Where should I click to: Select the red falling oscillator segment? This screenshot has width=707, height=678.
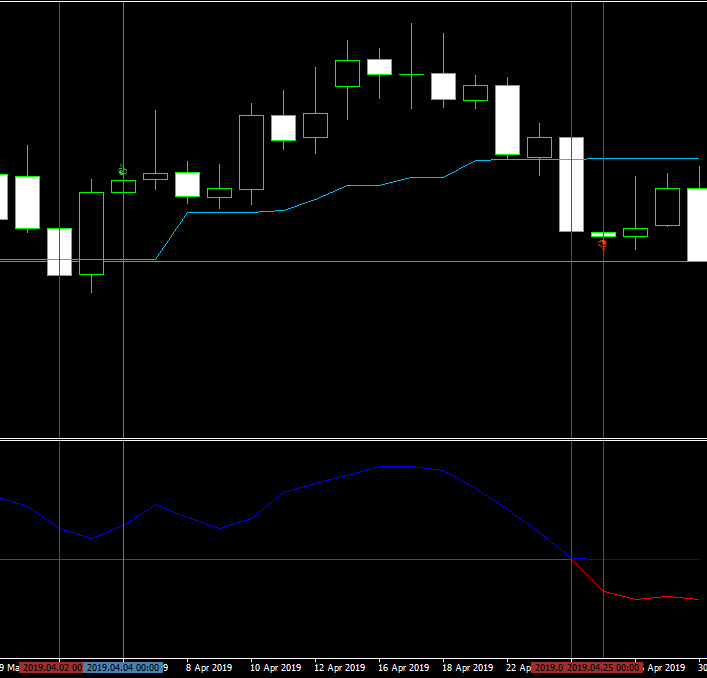click(x=588, y=575)
